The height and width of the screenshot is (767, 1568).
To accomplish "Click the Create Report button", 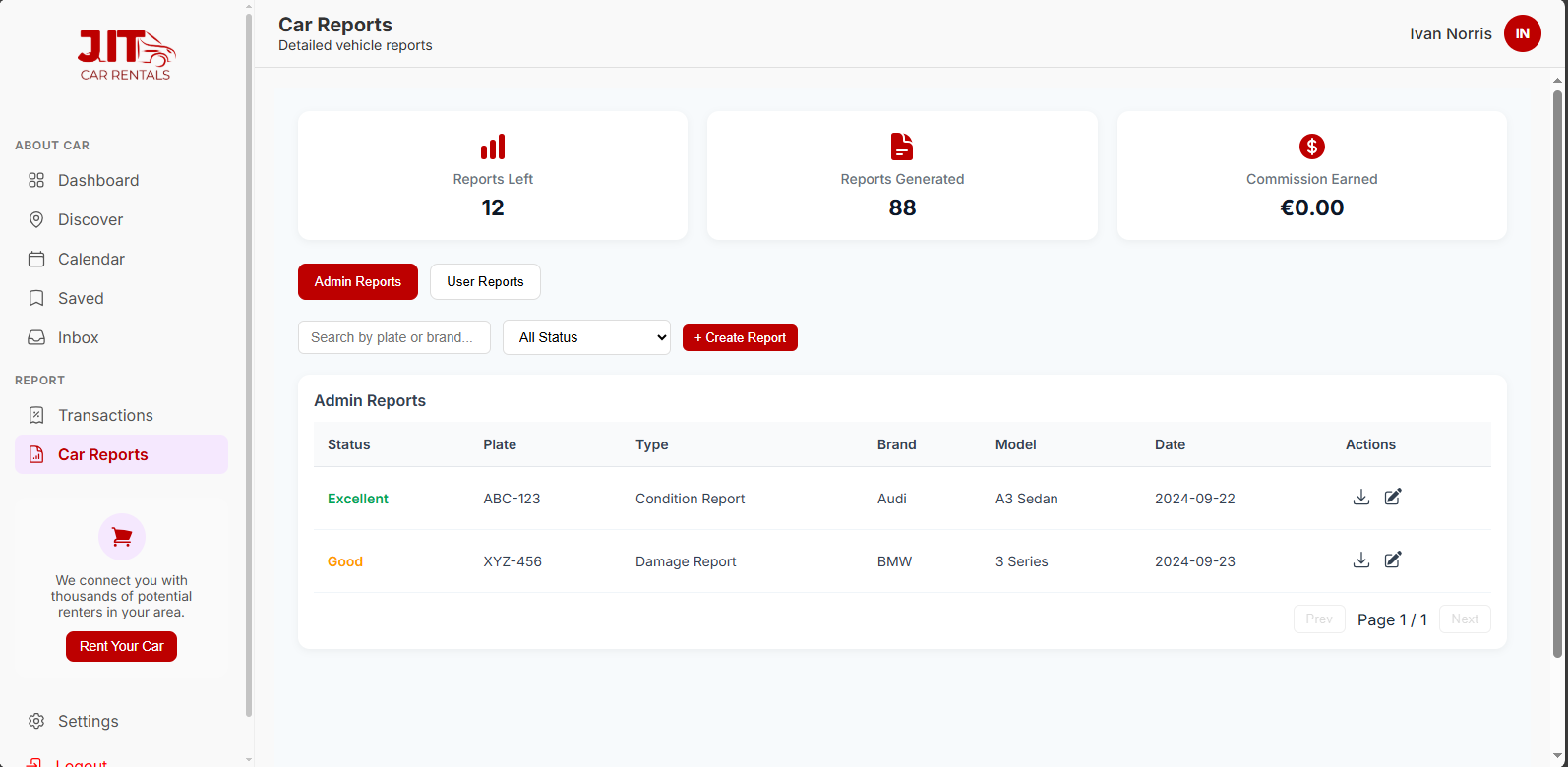I will coord(740,337).
